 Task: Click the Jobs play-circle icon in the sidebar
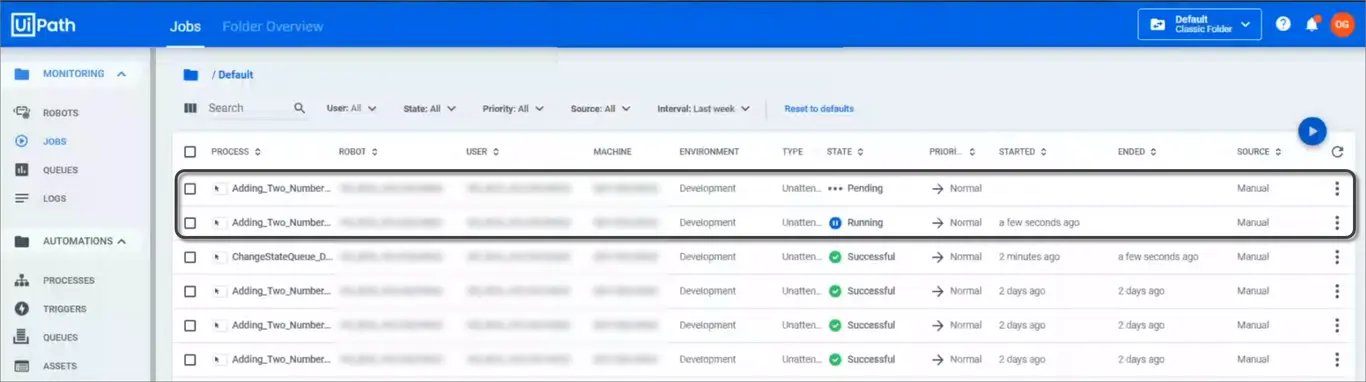click(21, 141)
